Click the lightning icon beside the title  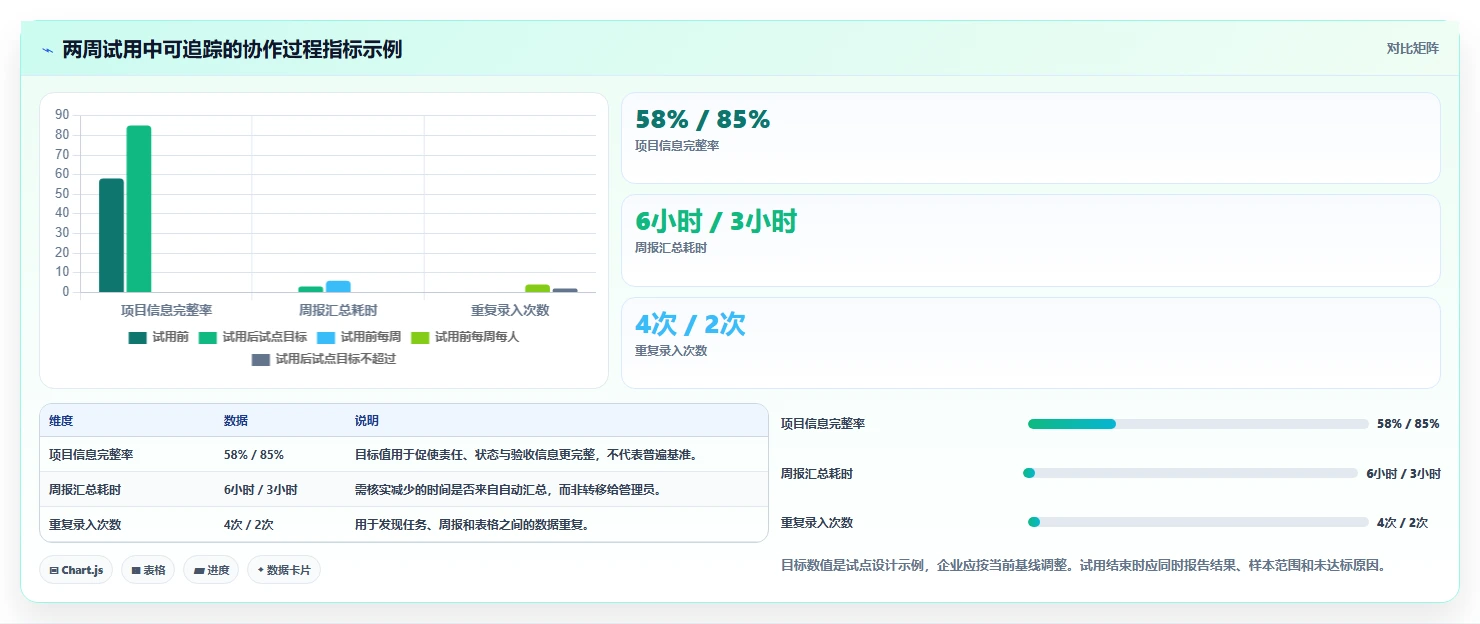click(x=47, y=49)
